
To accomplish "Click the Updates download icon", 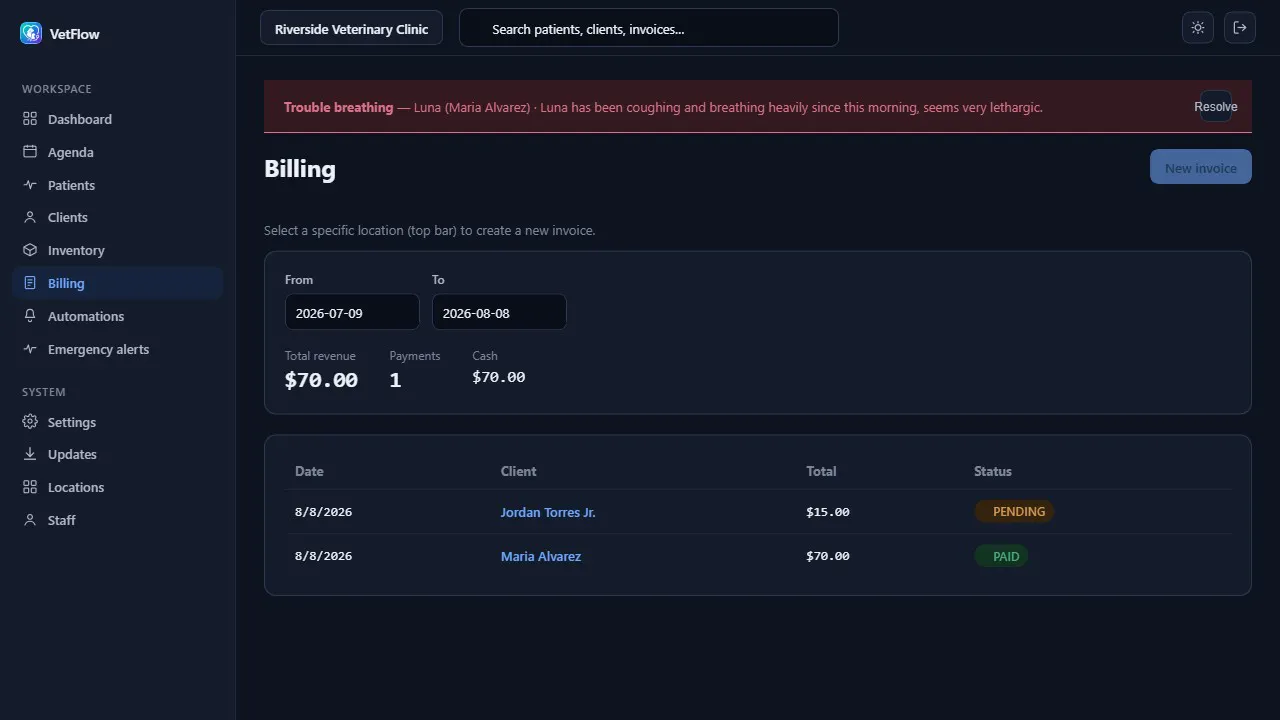I will click(x=30, y=454).
